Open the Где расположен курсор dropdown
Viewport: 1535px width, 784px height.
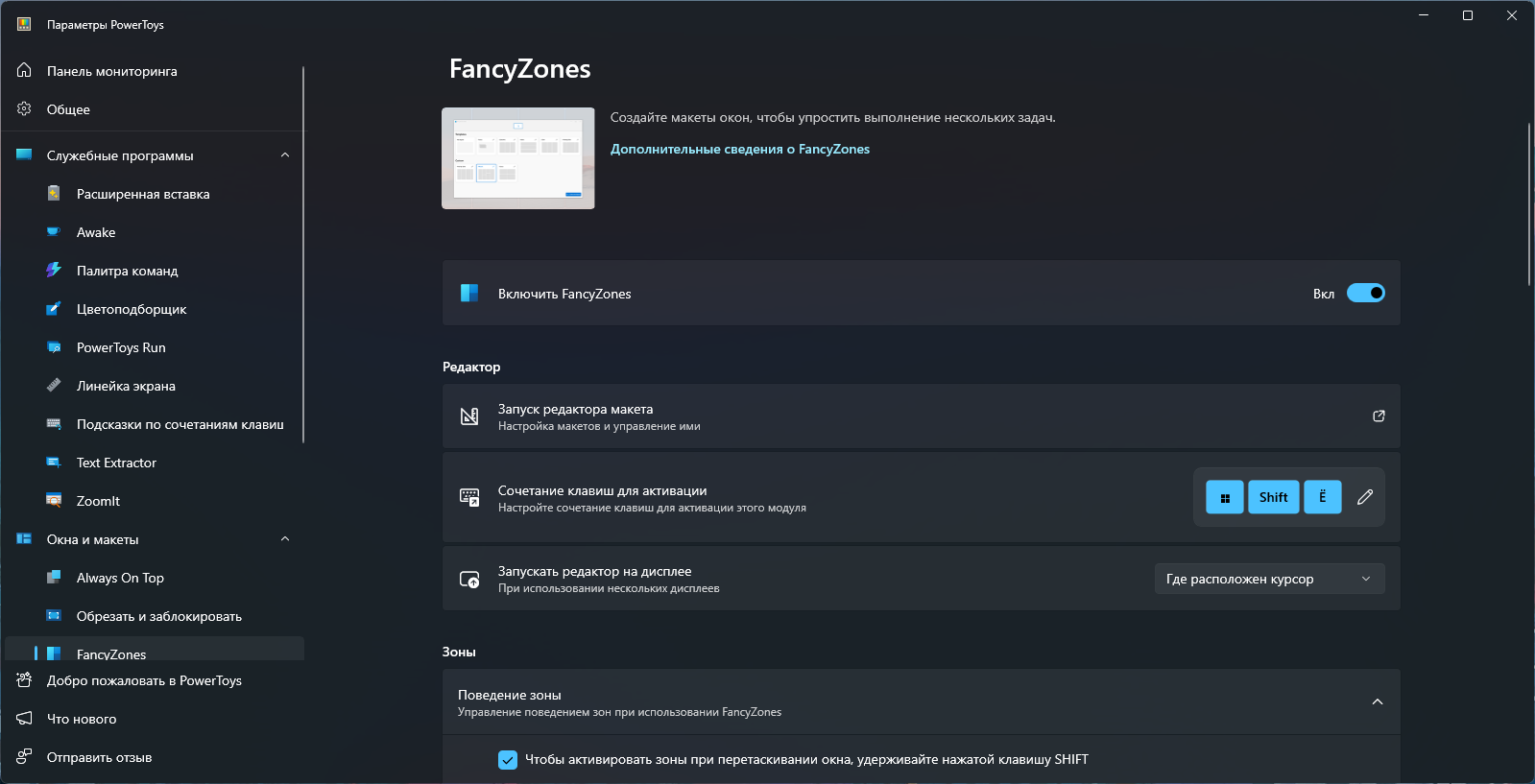1269,579
